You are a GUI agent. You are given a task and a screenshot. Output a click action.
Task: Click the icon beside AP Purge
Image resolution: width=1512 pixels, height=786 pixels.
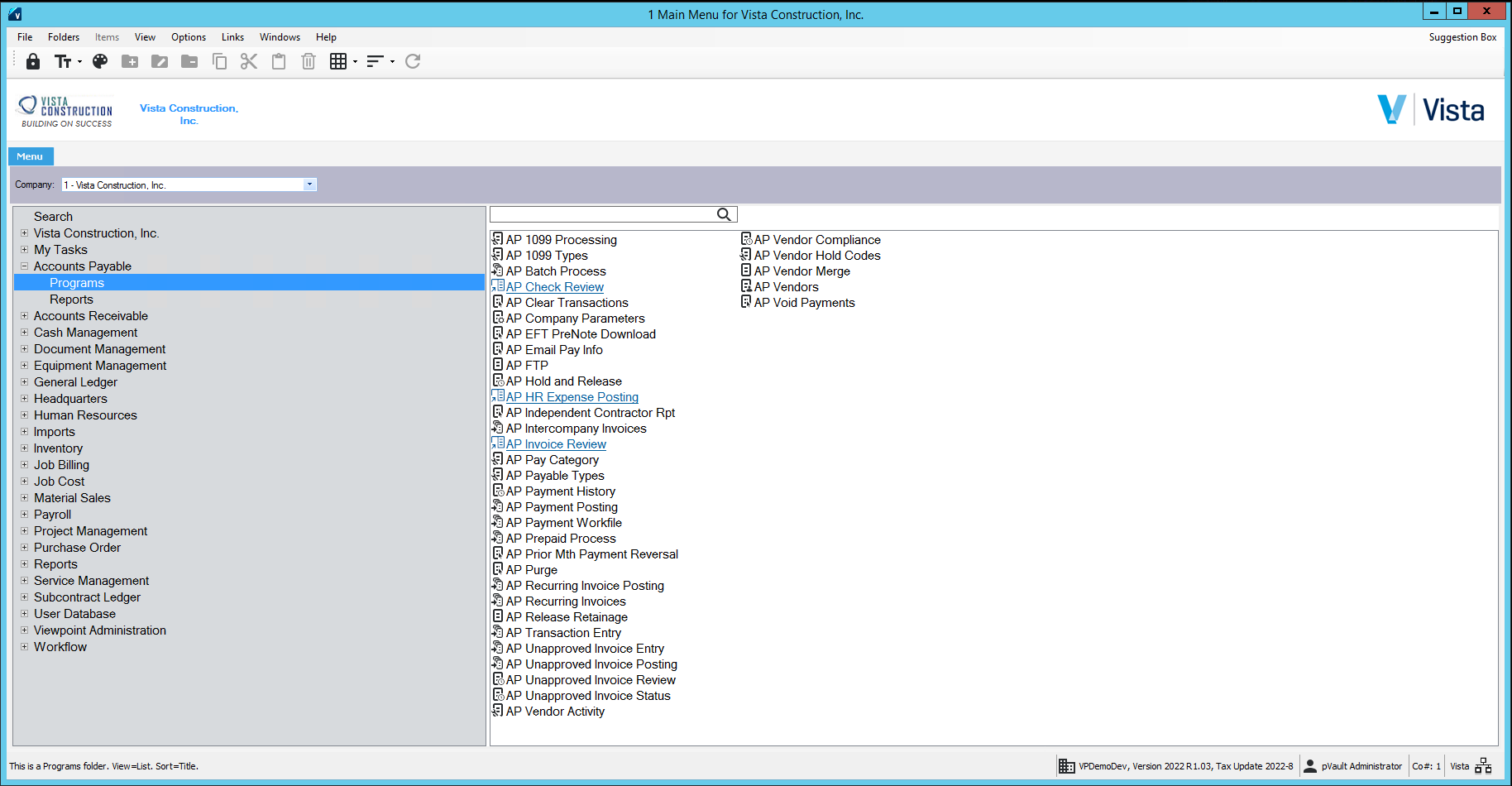(x=498, y=569)
